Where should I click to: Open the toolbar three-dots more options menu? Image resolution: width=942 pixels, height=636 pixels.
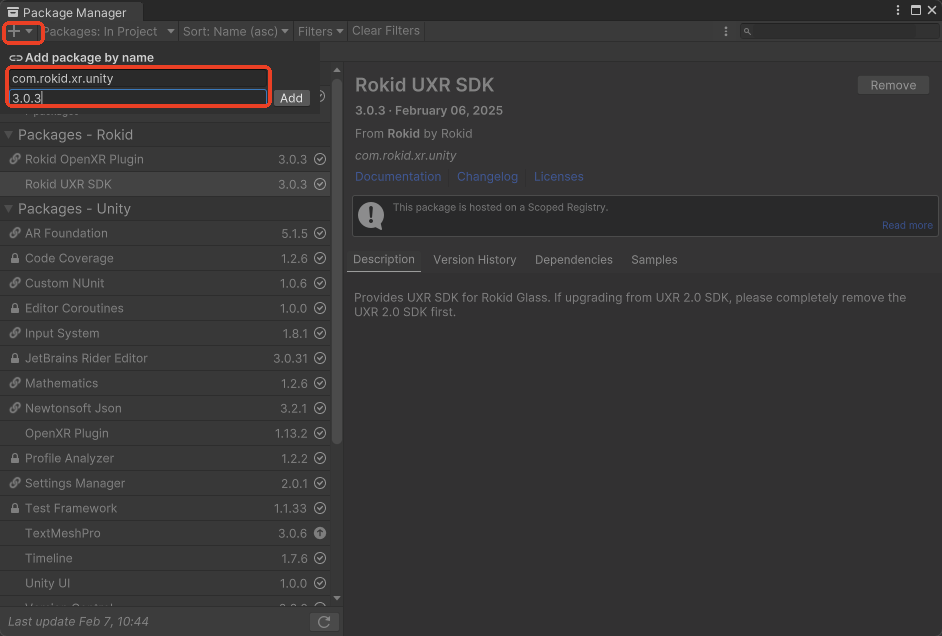point(726,31)
